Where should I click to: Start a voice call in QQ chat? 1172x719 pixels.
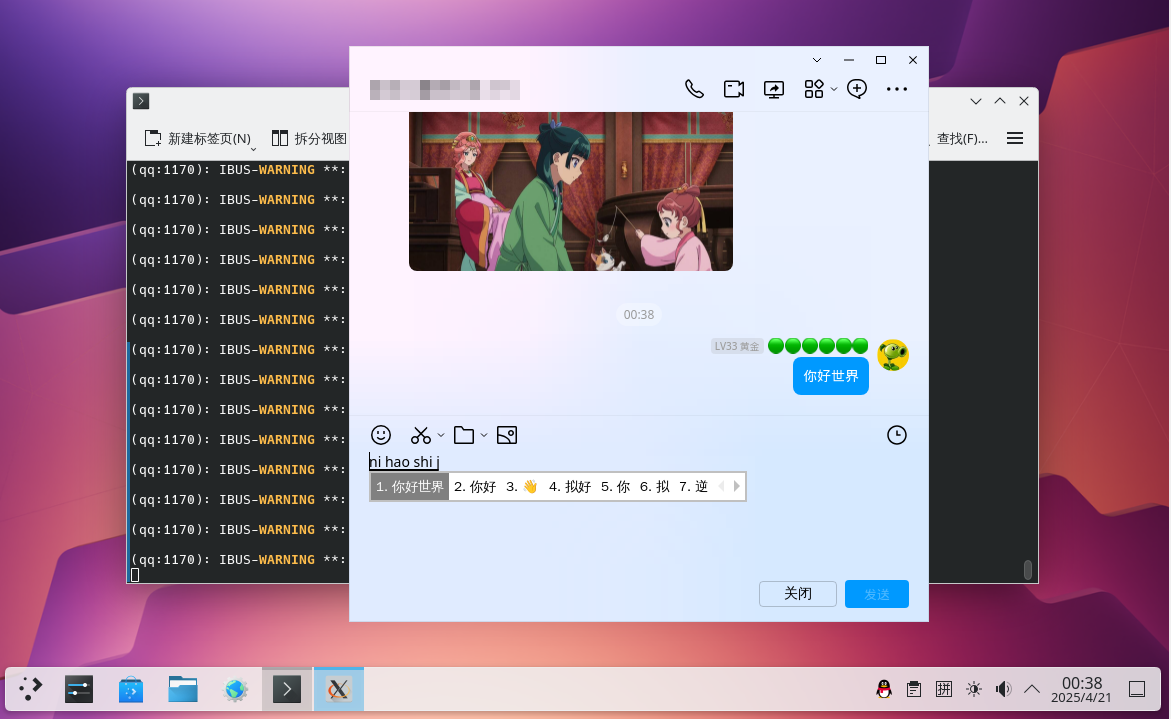pyautogui.click(x=694, y=89)
